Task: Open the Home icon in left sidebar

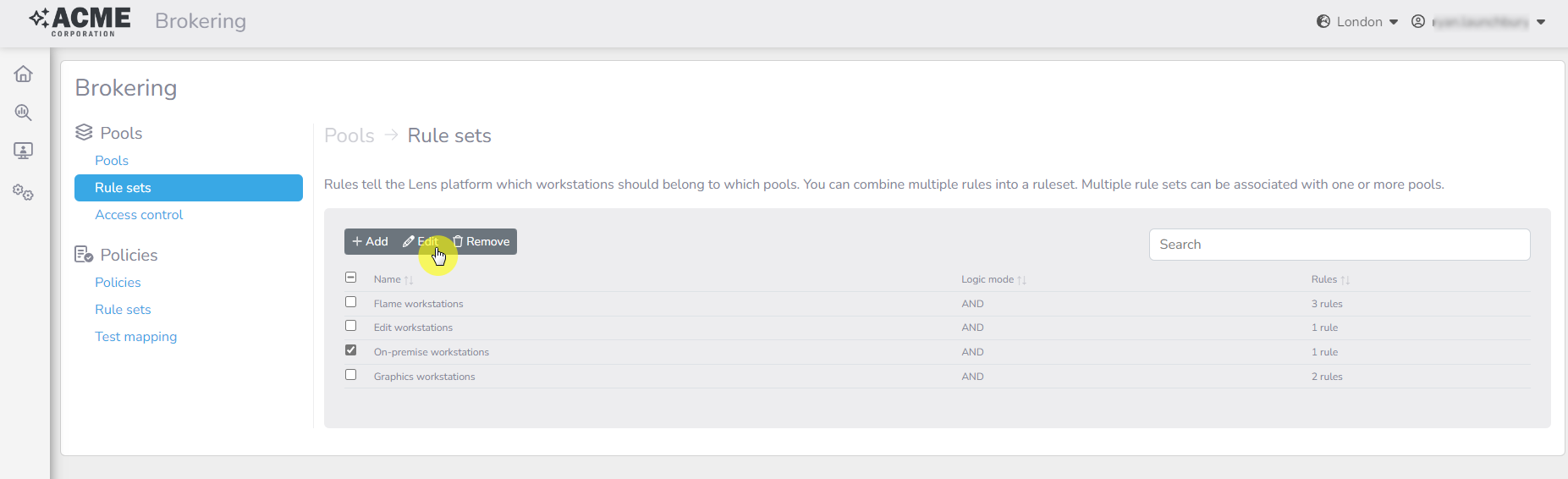Action: coord(24,74)
